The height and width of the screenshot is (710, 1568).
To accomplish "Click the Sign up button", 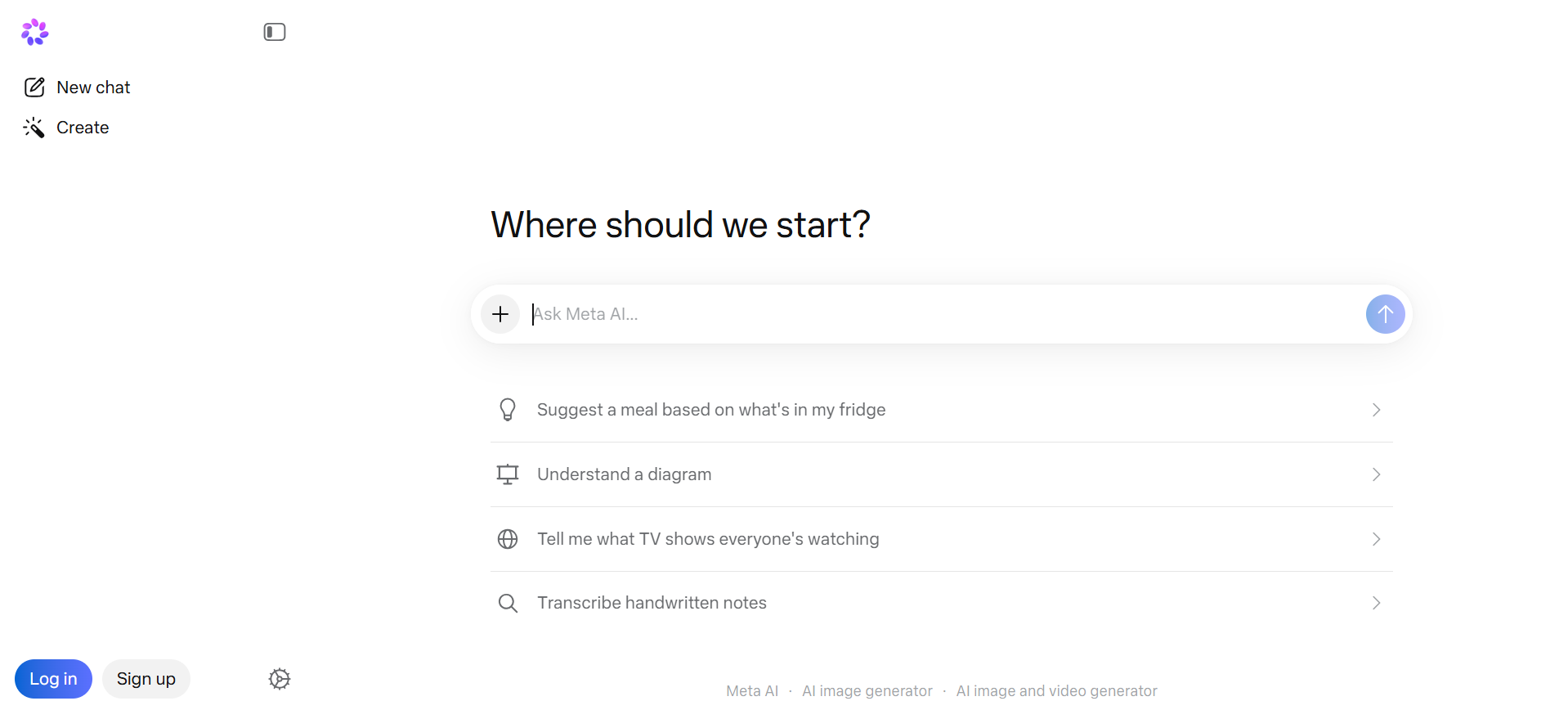I will [146, 679].
